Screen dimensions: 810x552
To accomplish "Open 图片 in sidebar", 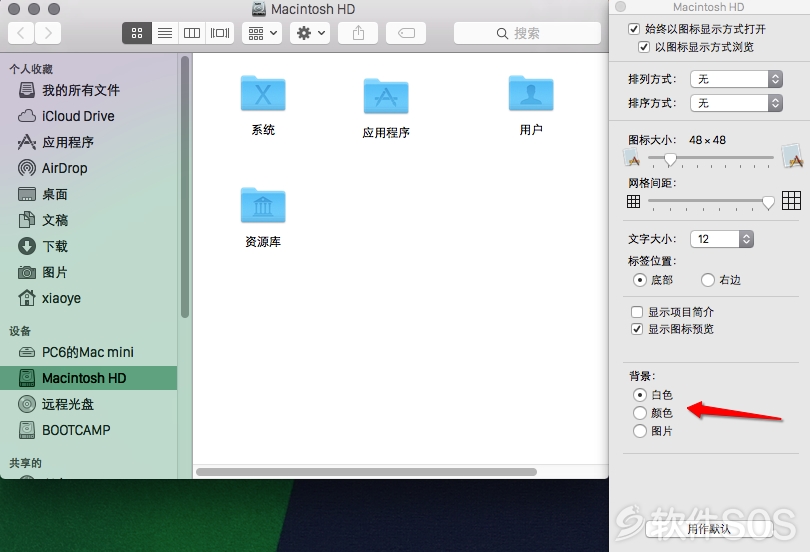I will (x=89, y=272).
